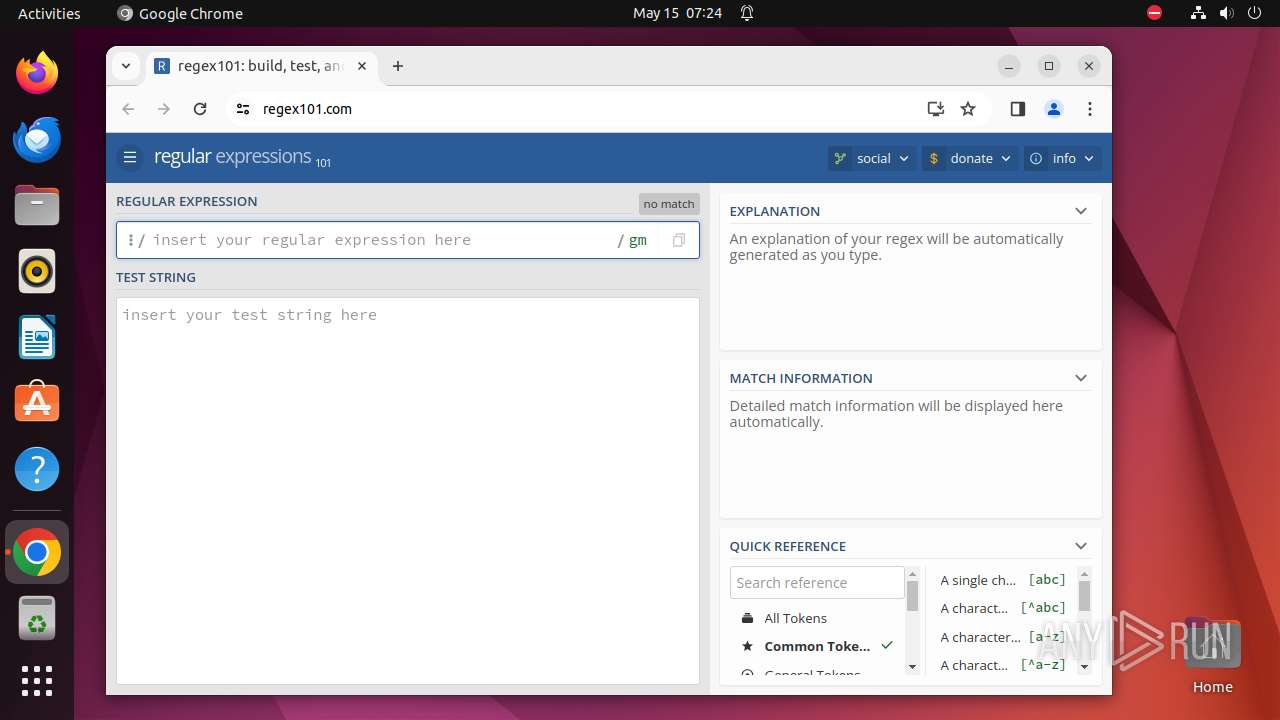Viewport: 1280px width, 720px height.
Task: Open the power menu icon
Action: click(x=1254, y=13)
